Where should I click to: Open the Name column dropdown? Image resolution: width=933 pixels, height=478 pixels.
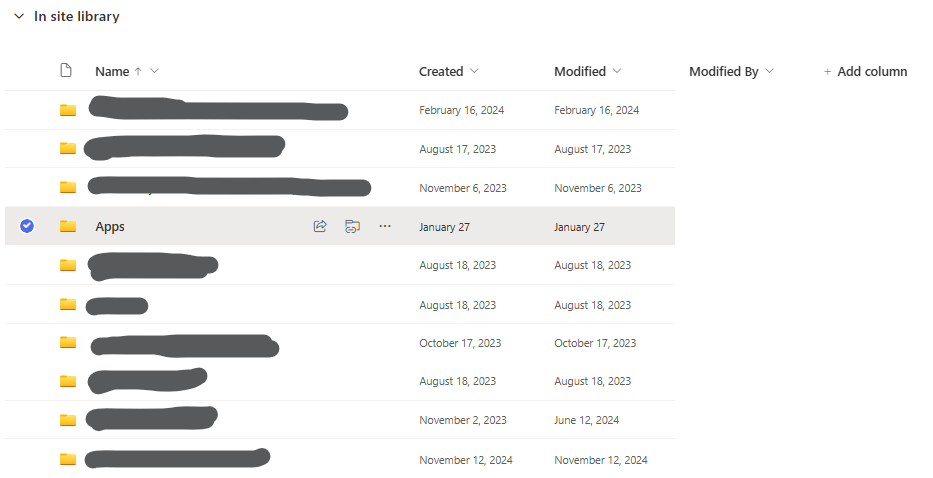[155, 71]
